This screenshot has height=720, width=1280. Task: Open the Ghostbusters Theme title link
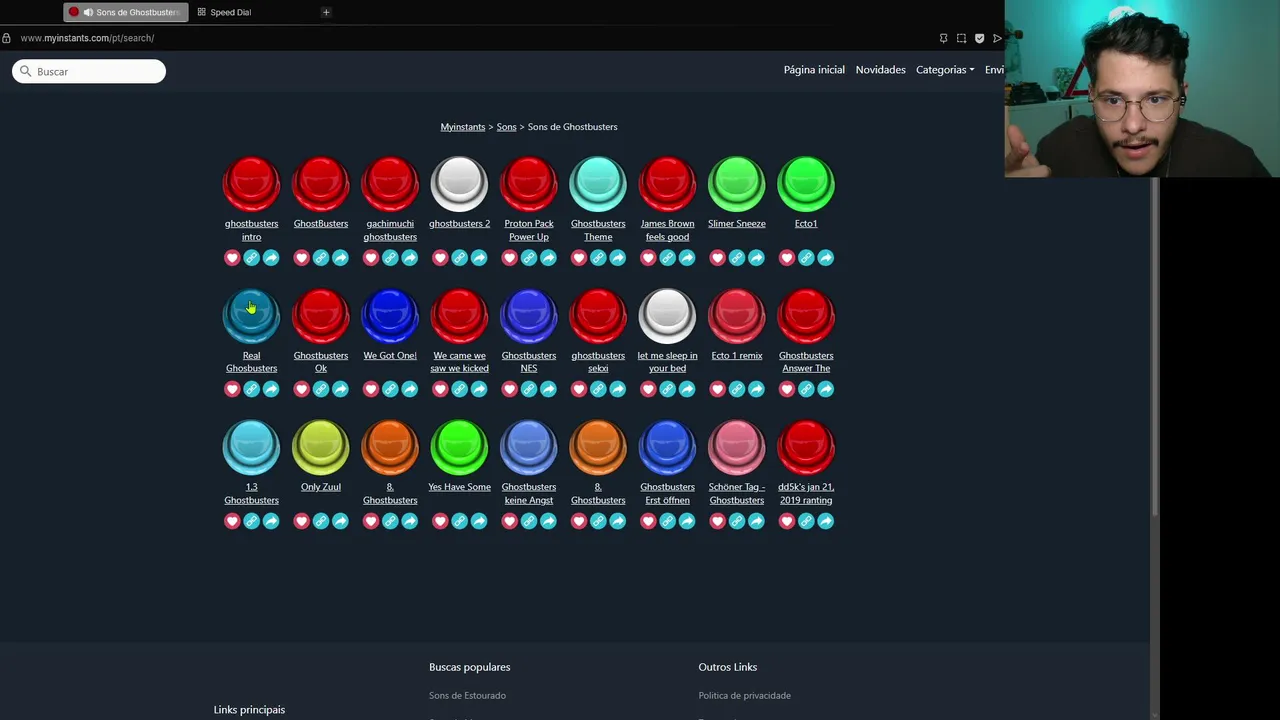(x=598, y=230)
